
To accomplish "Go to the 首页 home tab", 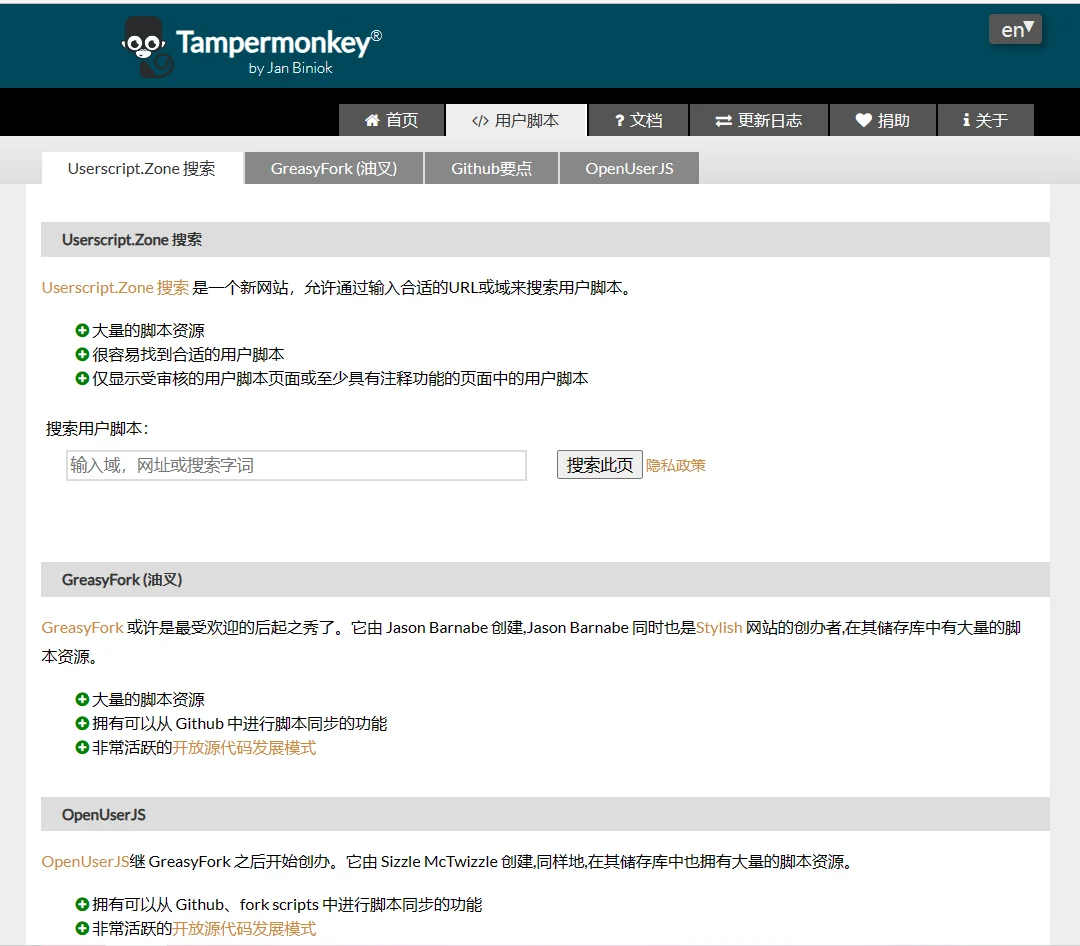I will click(x=391, y=121).
